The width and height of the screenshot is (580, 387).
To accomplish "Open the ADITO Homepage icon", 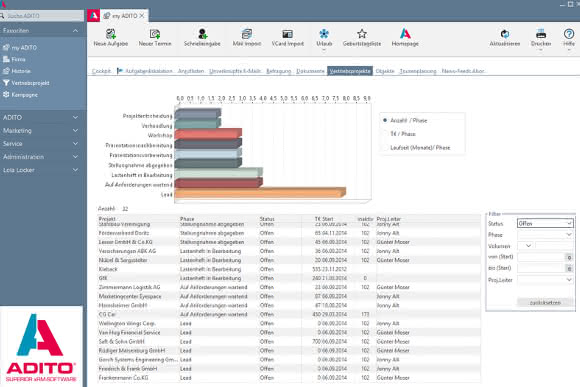I will (405, 34).
